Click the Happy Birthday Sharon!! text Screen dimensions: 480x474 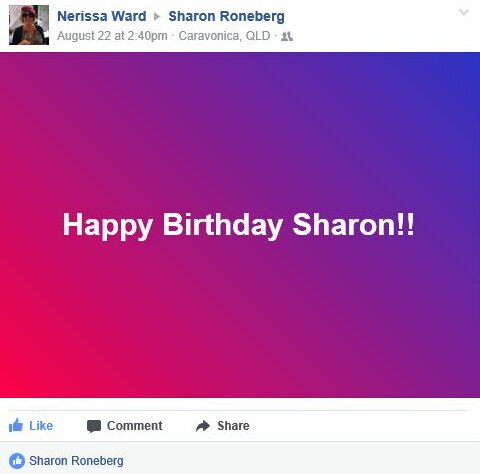238,225
